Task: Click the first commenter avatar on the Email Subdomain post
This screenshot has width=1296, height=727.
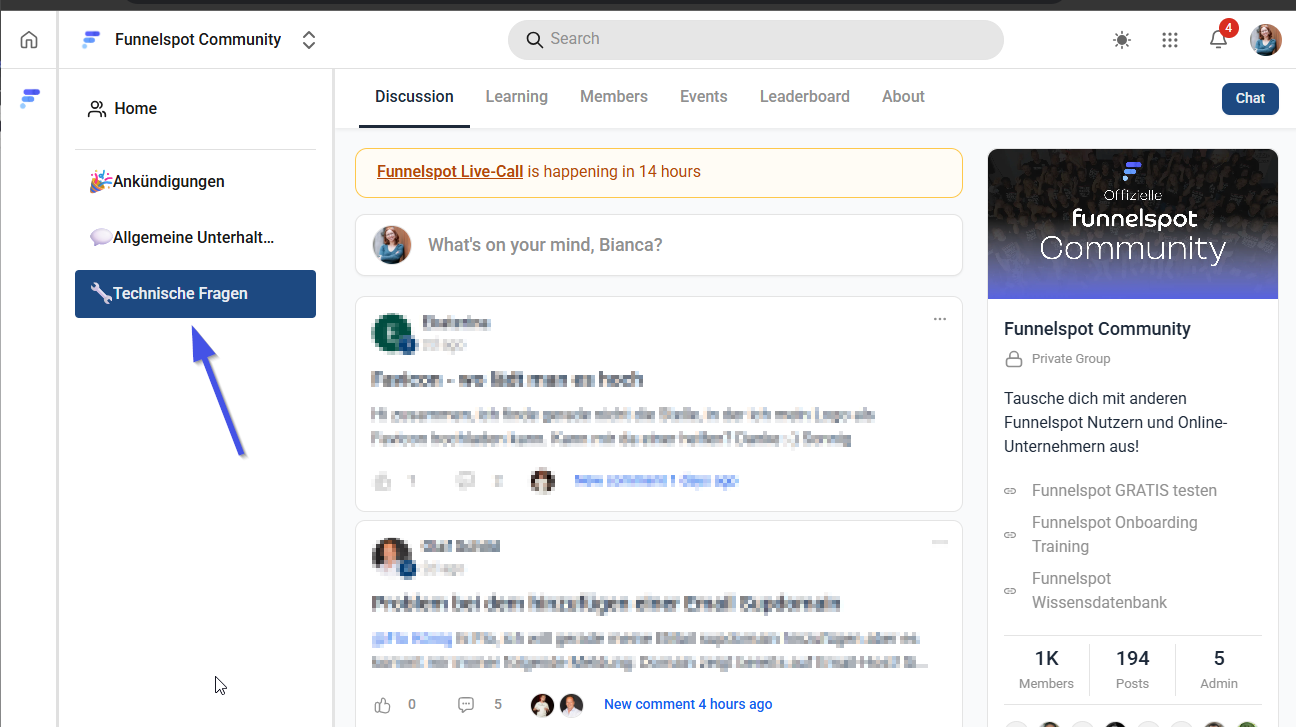Action: [x=543, y=705]
